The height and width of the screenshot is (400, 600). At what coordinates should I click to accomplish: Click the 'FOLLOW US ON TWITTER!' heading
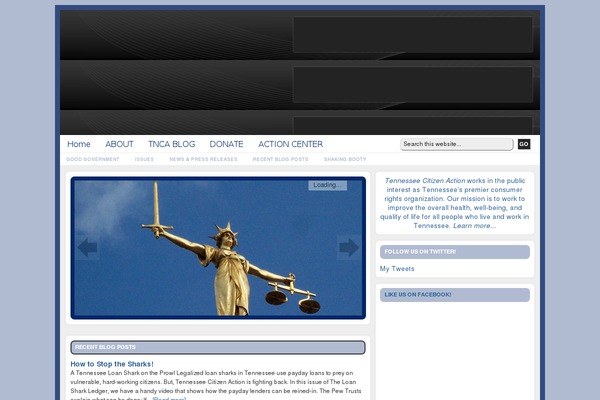point(455,252)
